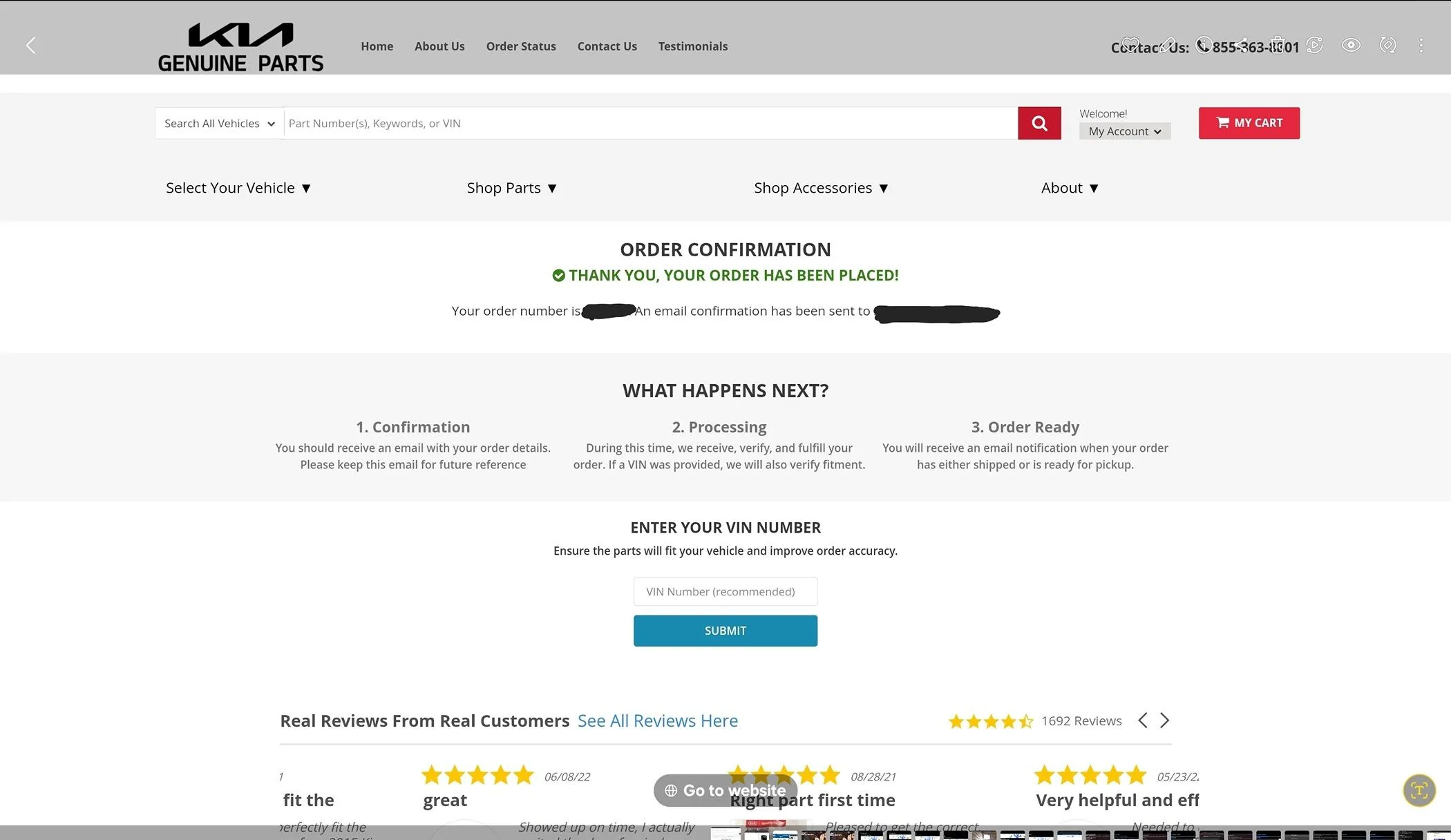Screen dimensions: 1451x840
Task: Click the 1692 Reviews count
Action: point(1081,720)
